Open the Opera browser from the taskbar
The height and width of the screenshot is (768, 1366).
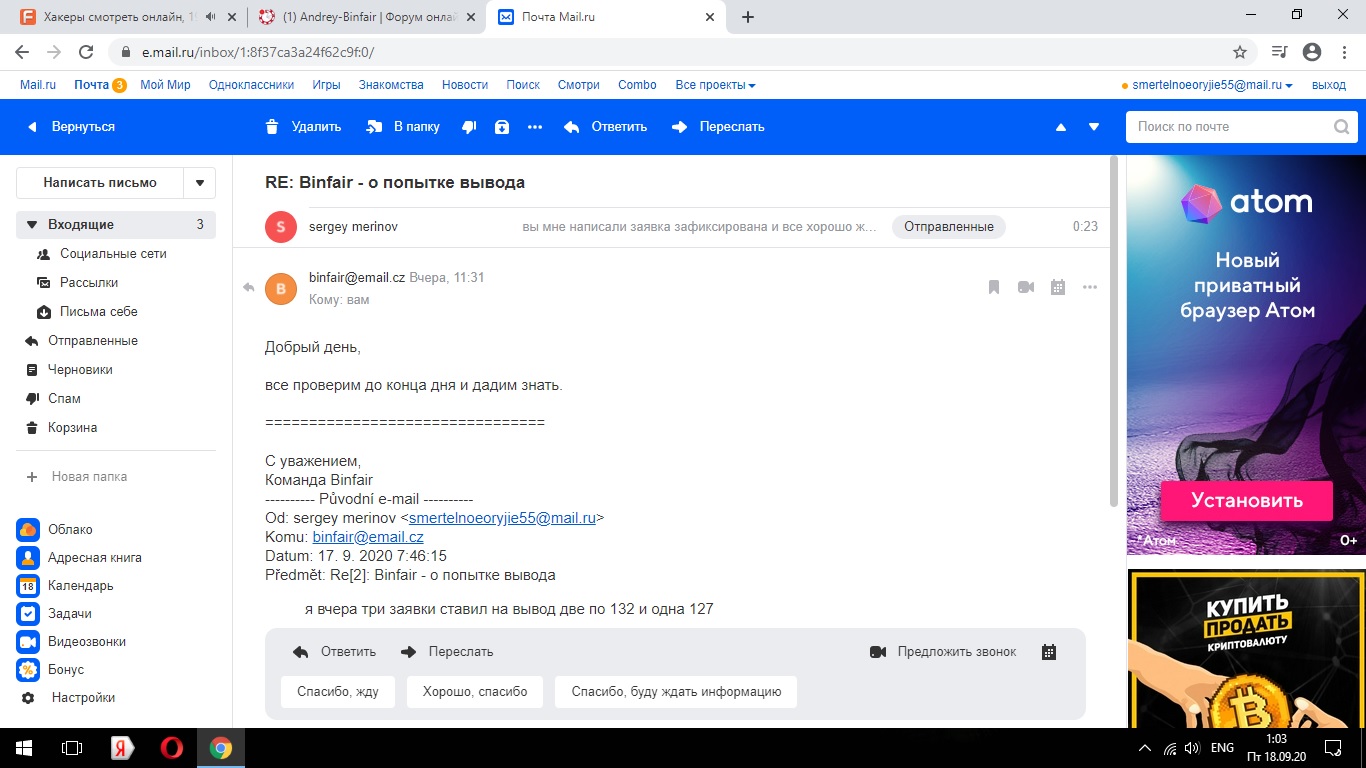coord(171,748)
